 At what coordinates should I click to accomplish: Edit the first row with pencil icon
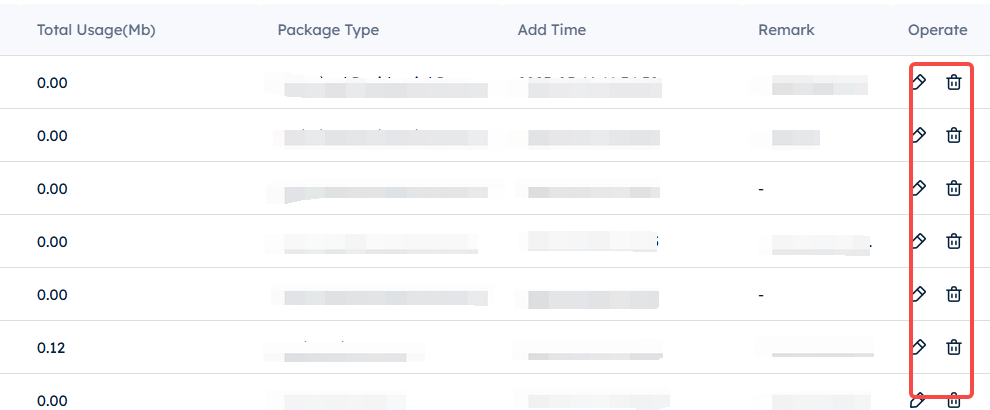[919, 82]
